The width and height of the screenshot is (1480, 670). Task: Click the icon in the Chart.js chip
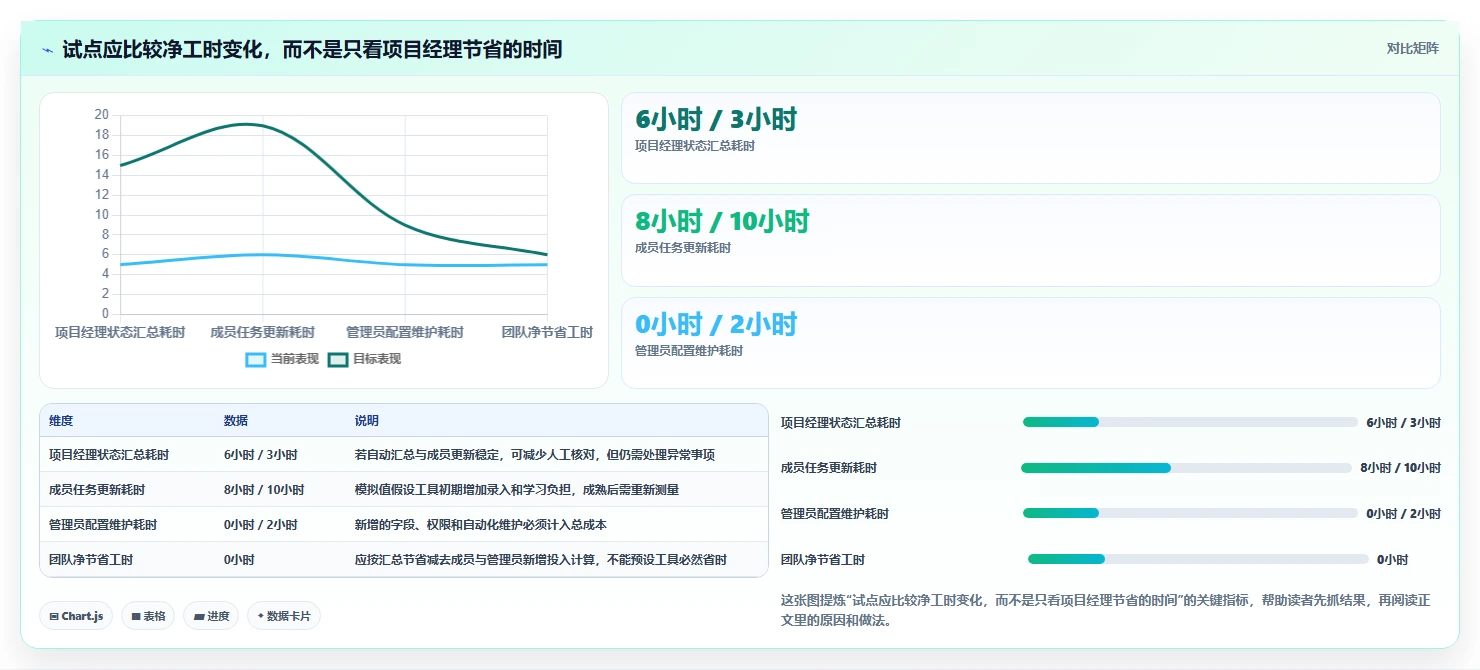(x=54, y=617)
